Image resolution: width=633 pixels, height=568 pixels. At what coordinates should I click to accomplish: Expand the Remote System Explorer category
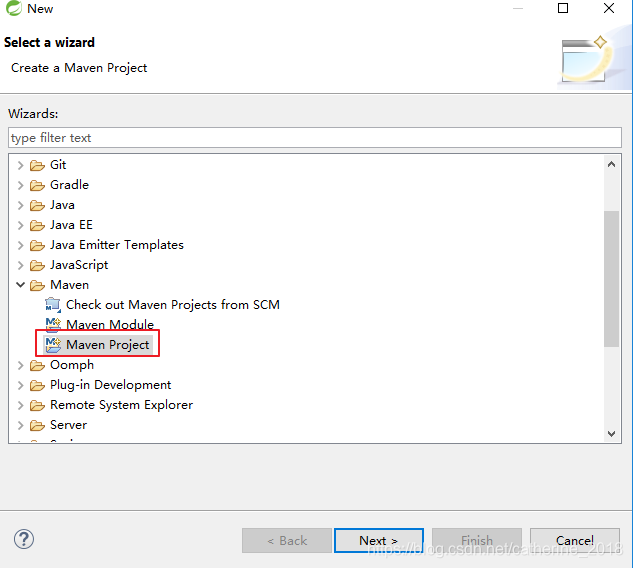[21, 405]
